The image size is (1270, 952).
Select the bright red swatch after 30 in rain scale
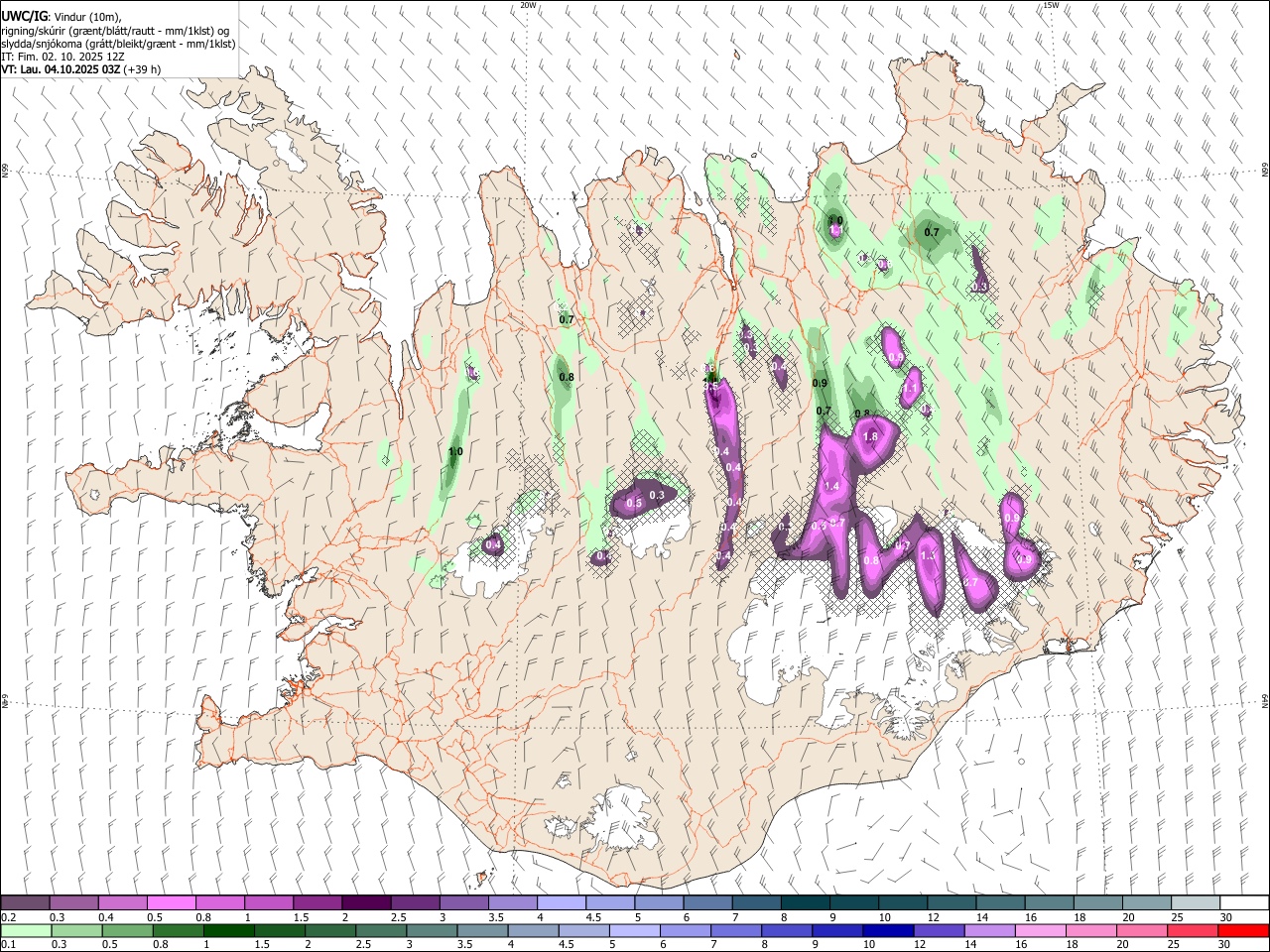click(1244, 930)
